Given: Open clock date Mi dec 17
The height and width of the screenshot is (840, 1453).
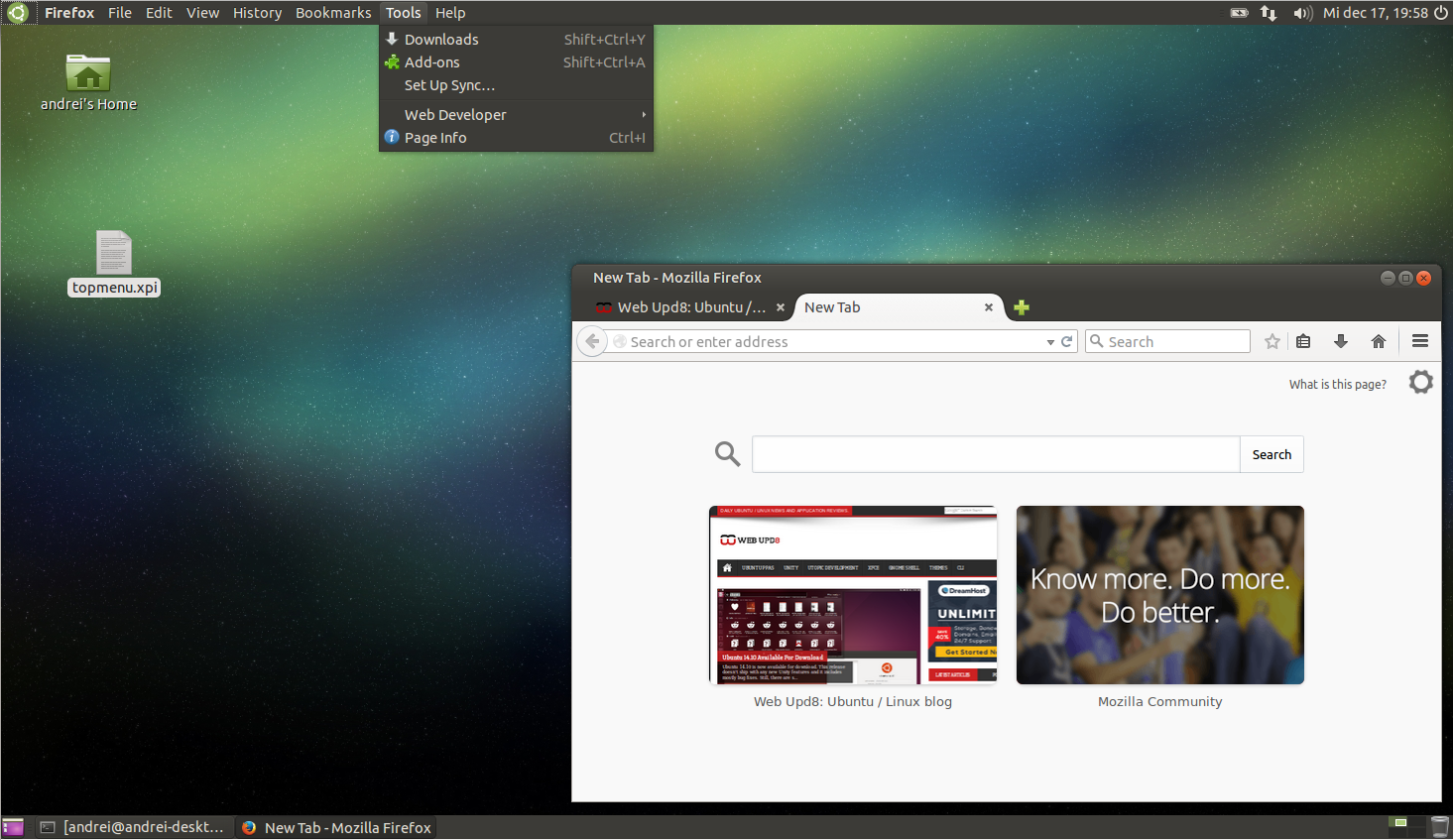Looking at the screenshot, I should pos(1376,13).
